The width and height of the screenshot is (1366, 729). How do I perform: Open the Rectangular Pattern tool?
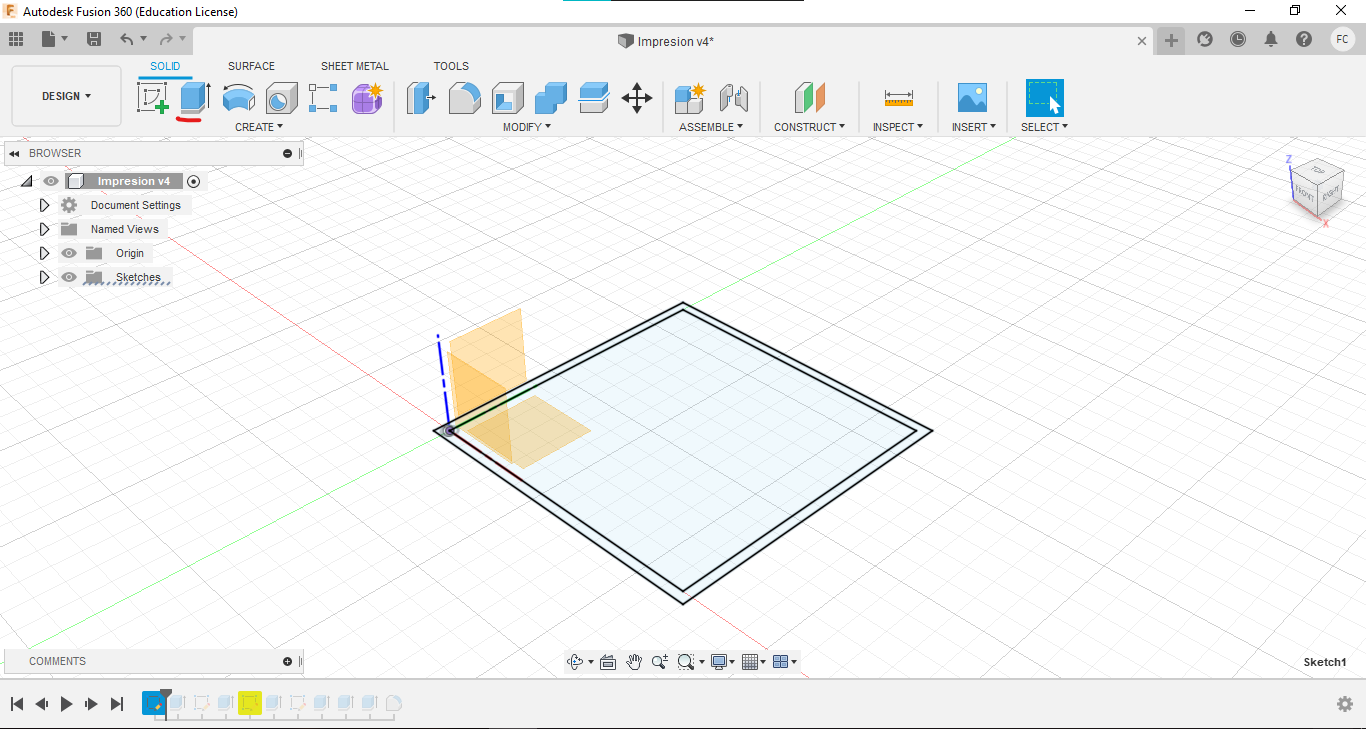tap(323, 98)
